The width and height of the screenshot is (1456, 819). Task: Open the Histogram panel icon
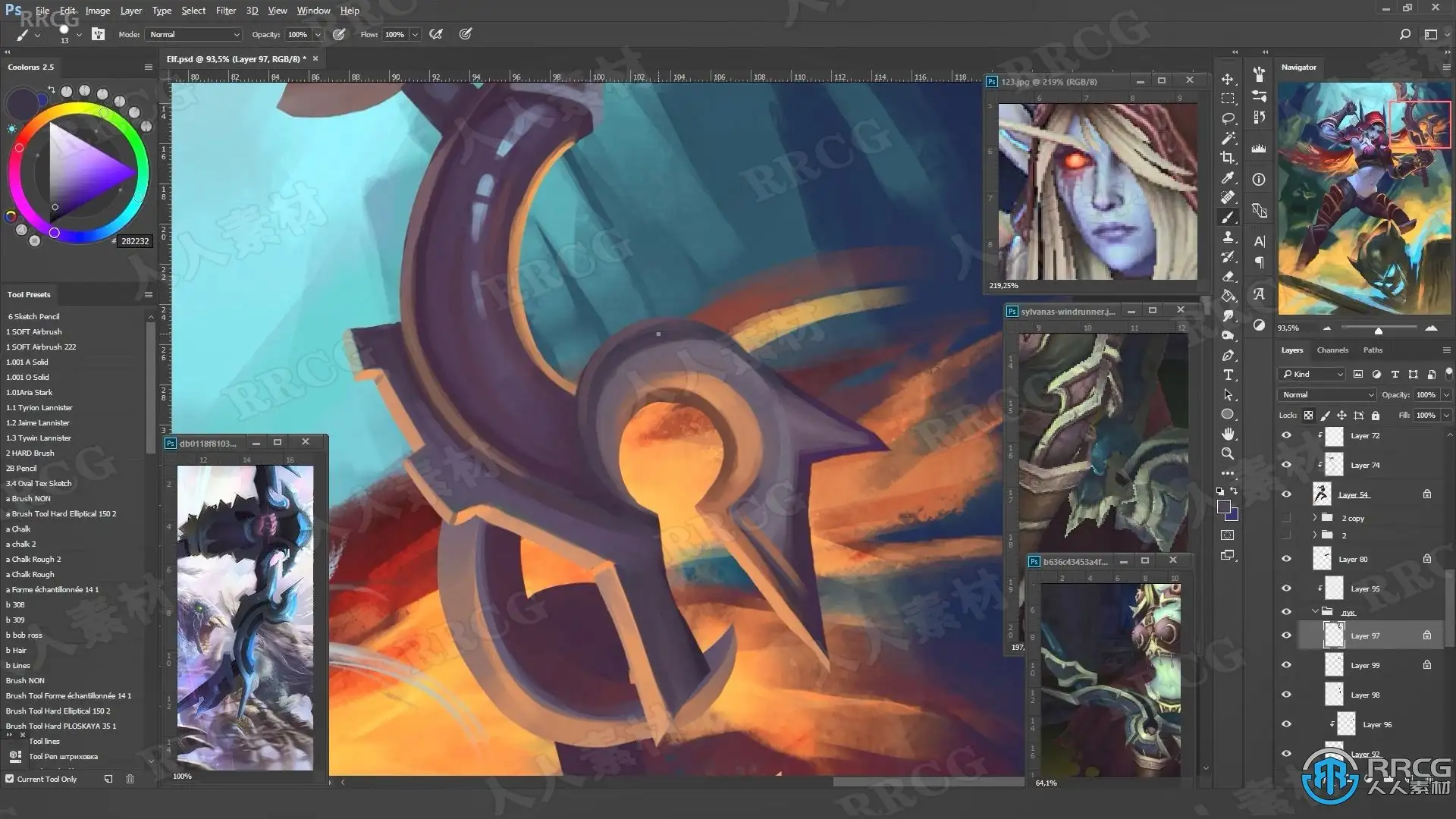(x=1259, y=149)
